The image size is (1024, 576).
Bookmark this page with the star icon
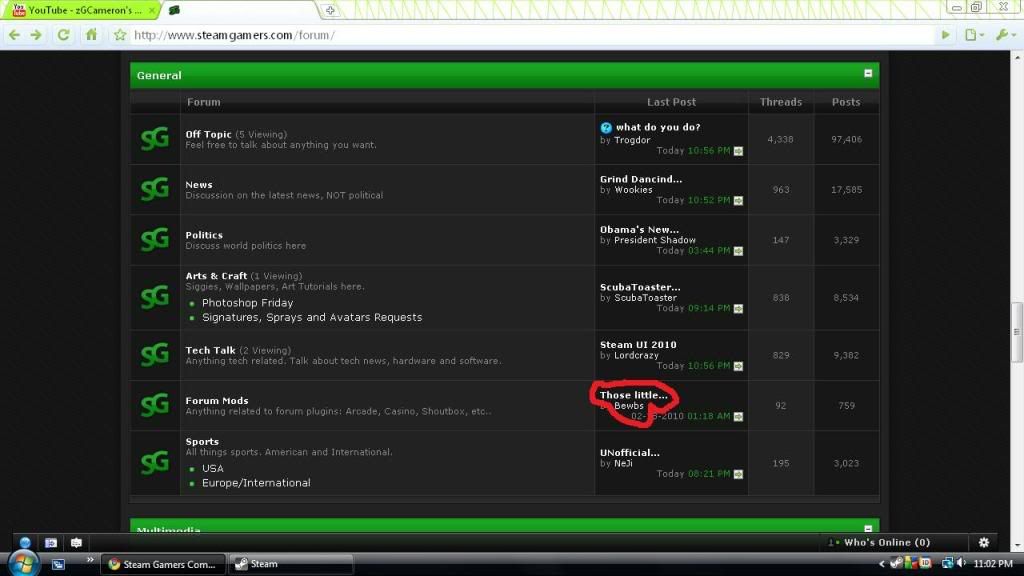pyautogui.click(x=120, y=35)
